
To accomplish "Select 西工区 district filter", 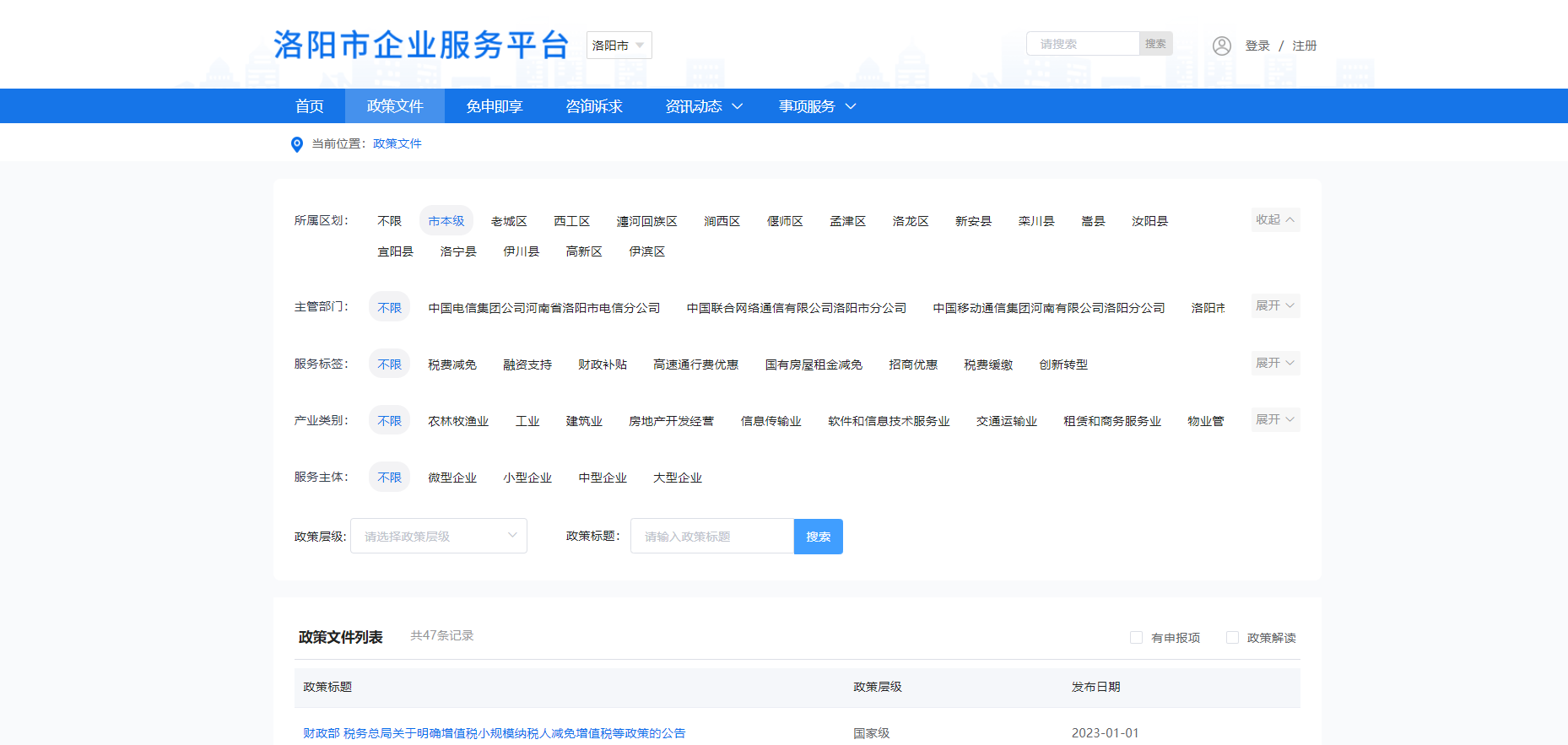I will [x=571, y=221].
